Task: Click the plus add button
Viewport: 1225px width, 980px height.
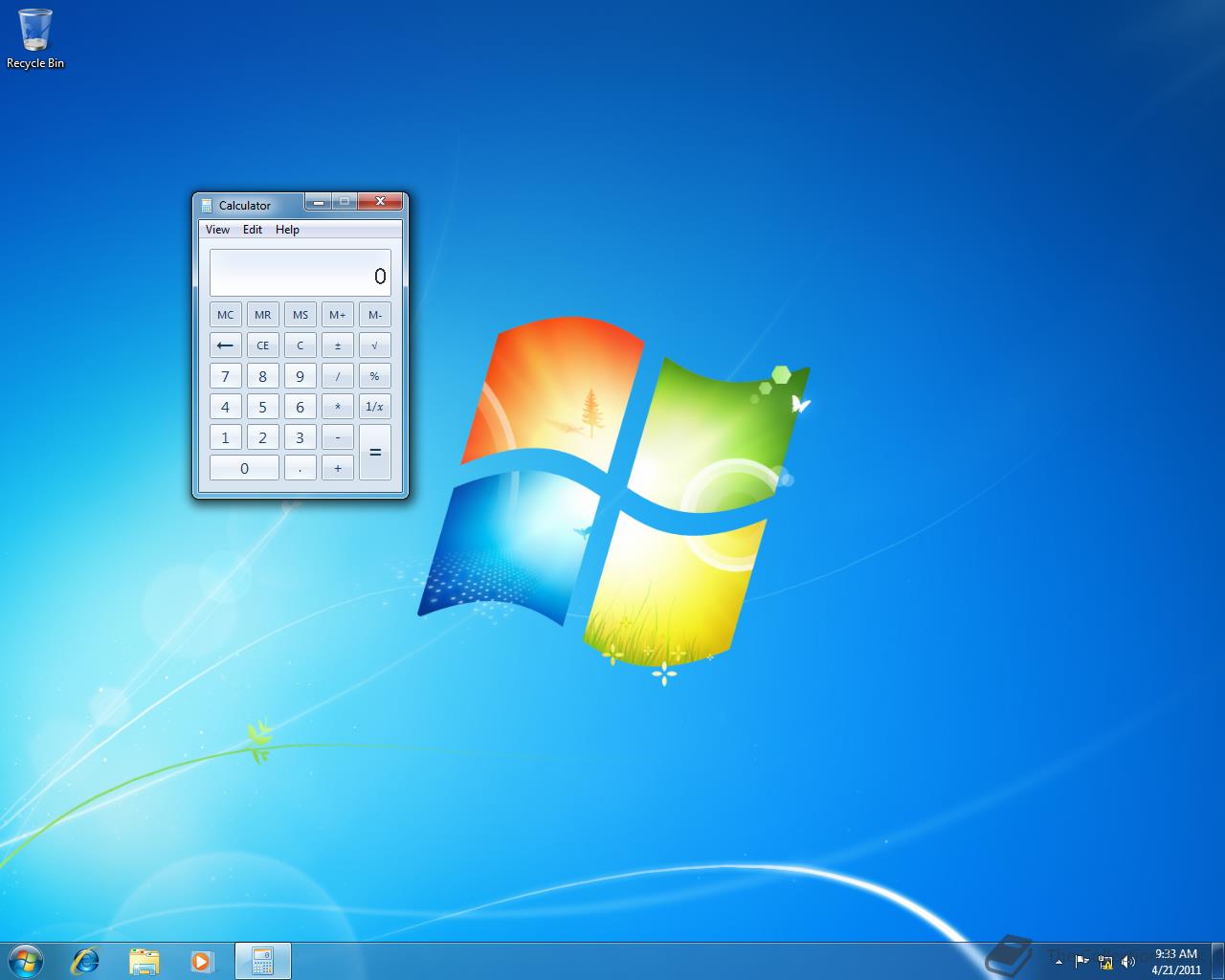Action: 338,468
